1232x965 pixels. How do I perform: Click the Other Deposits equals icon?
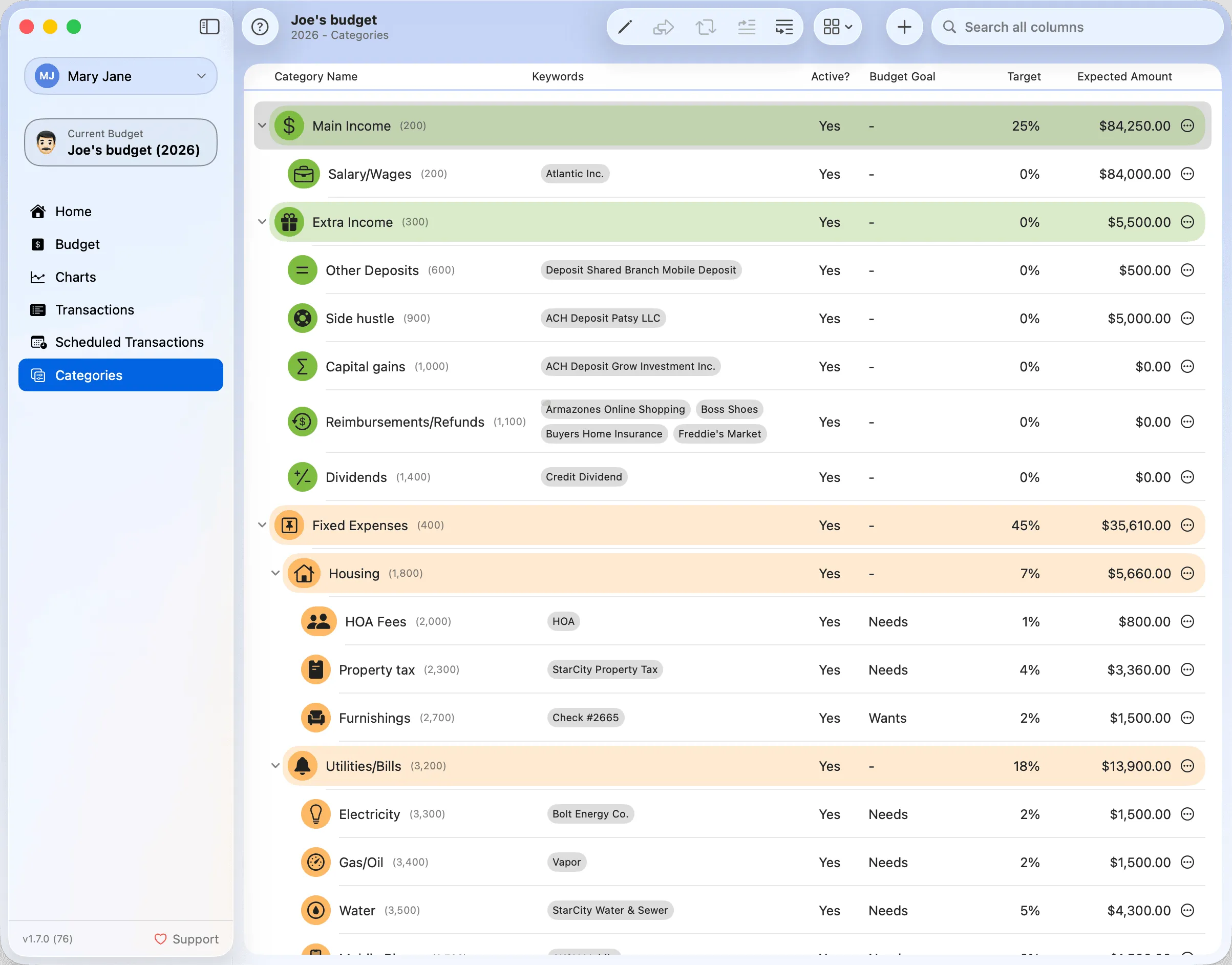[302, 270]
